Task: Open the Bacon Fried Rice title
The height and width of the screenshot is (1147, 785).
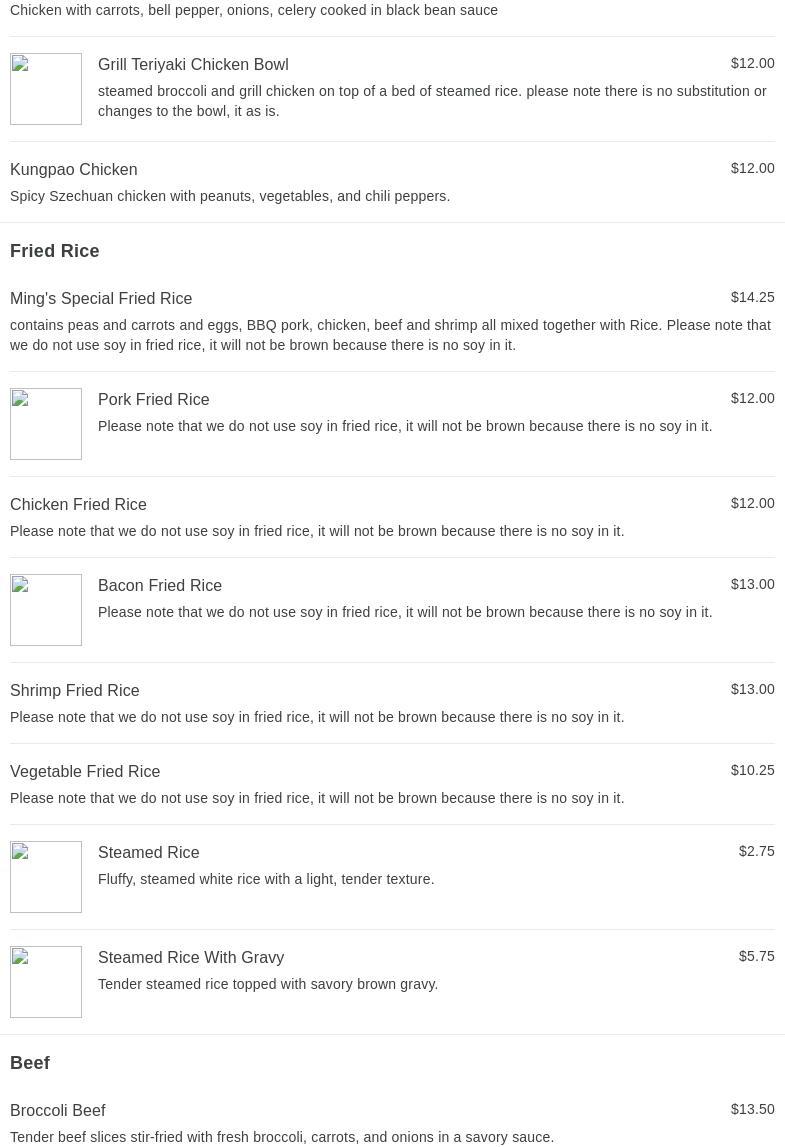Action: [159, 585]
